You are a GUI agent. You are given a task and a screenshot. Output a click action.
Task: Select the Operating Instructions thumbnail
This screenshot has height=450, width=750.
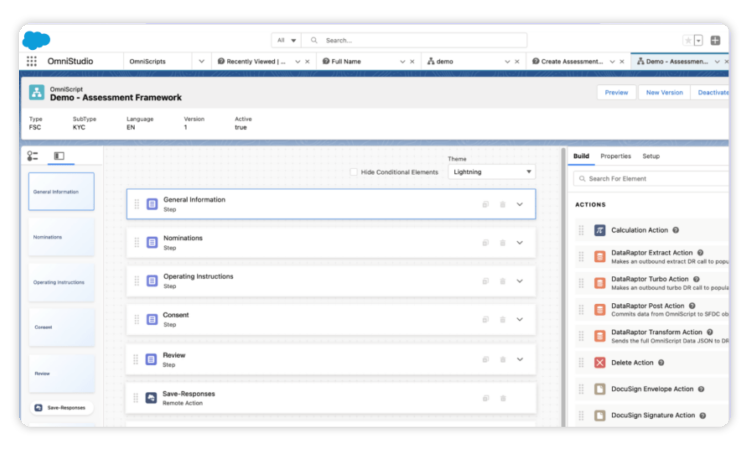coord(61,282)
